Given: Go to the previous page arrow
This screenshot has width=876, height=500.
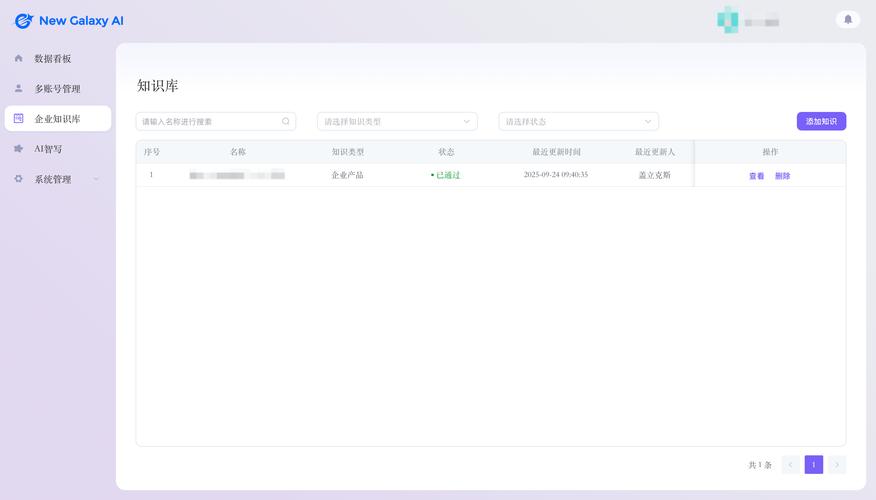Looking at the screenshot, I should [791, 465].
